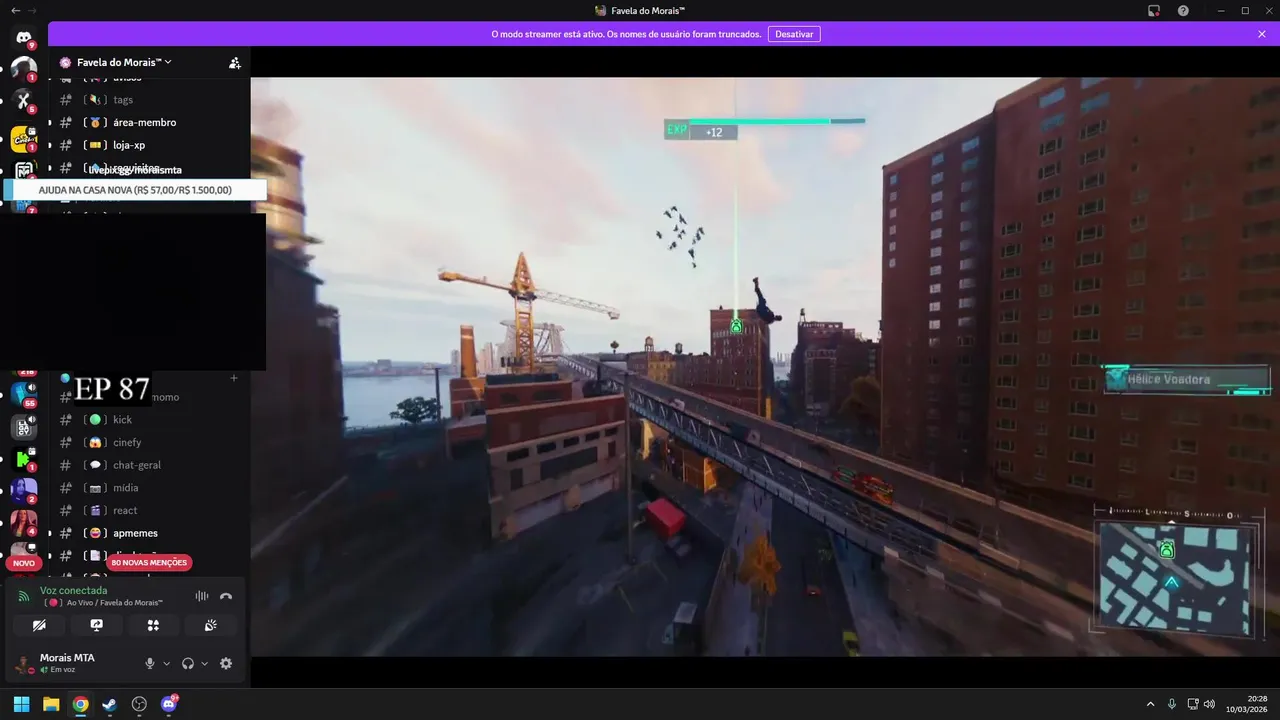Disconnect from the voice call
The height and width of the screenshot is (720, 1280).
click(226, 596)
